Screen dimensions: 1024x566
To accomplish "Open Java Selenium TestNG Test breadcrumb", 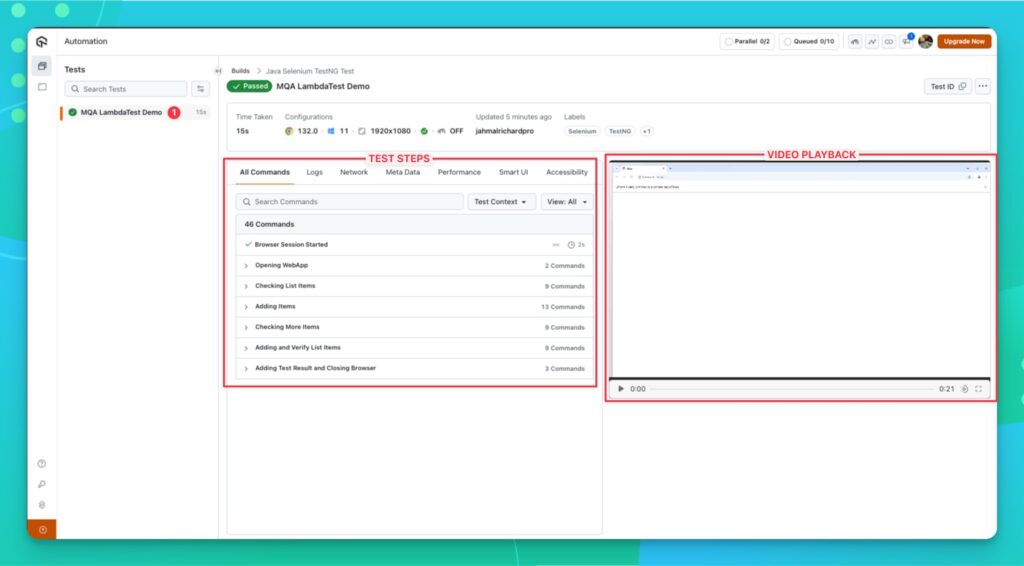I will click(310, 71).
